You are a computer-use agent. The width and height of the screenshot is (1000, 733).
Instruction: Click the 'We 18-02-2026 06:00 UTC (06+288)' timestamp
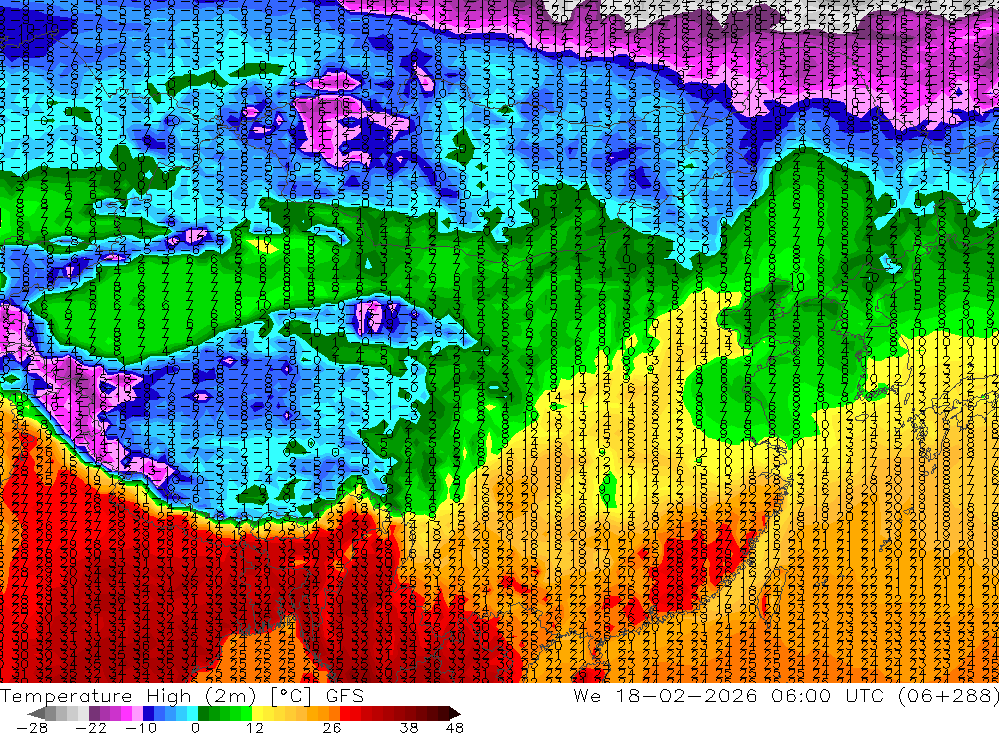tap(786, 695)
